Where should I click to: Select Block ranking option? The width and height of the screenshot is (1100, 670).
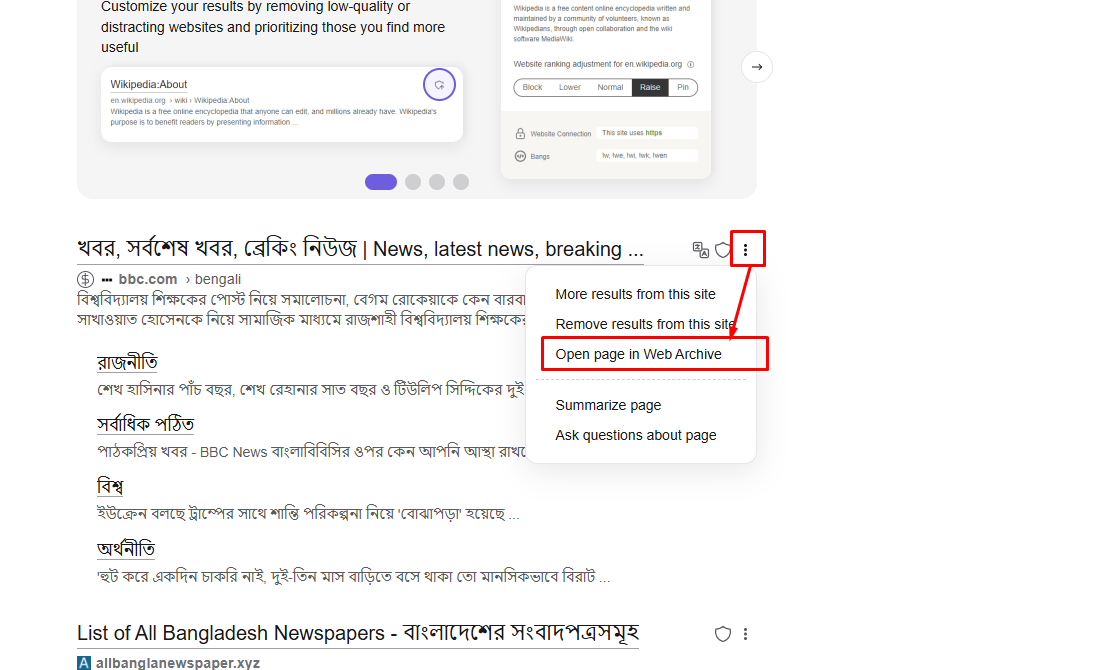pyautogui.click(x=532, y=87)
